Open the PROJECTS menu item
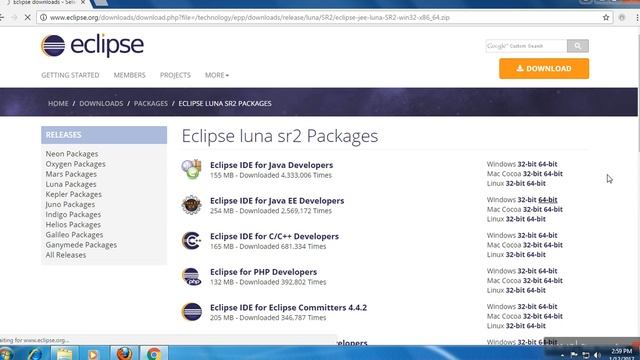Screen dimensions: 640x360 click(175, 75)
